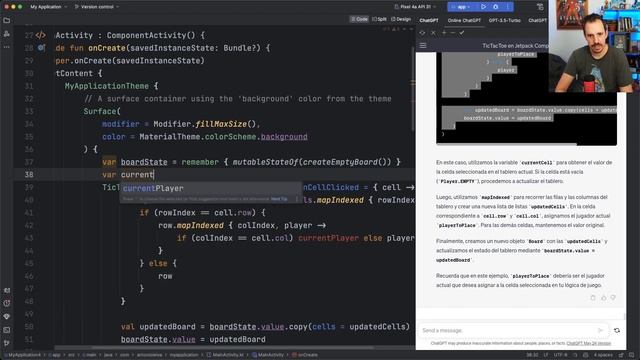Open the Resource Manager sidebar icon
The image size is (640, 360).
(7, 34)
